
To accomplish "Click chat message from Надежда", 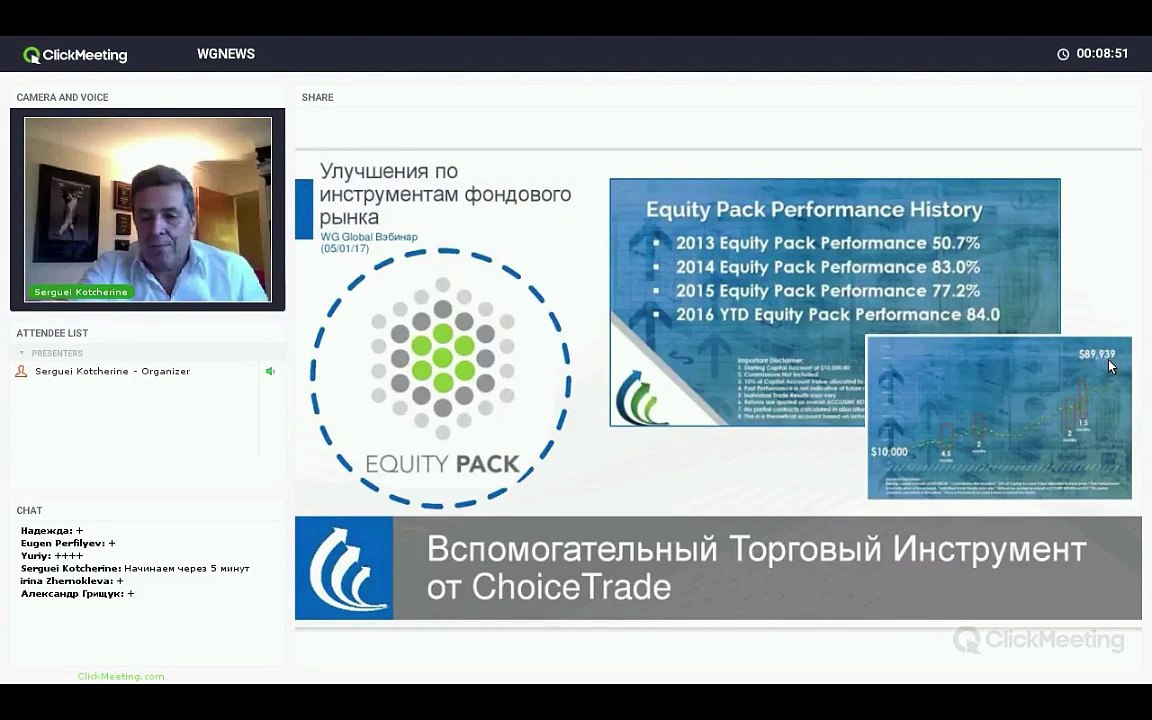I will (x=52, y=530).
